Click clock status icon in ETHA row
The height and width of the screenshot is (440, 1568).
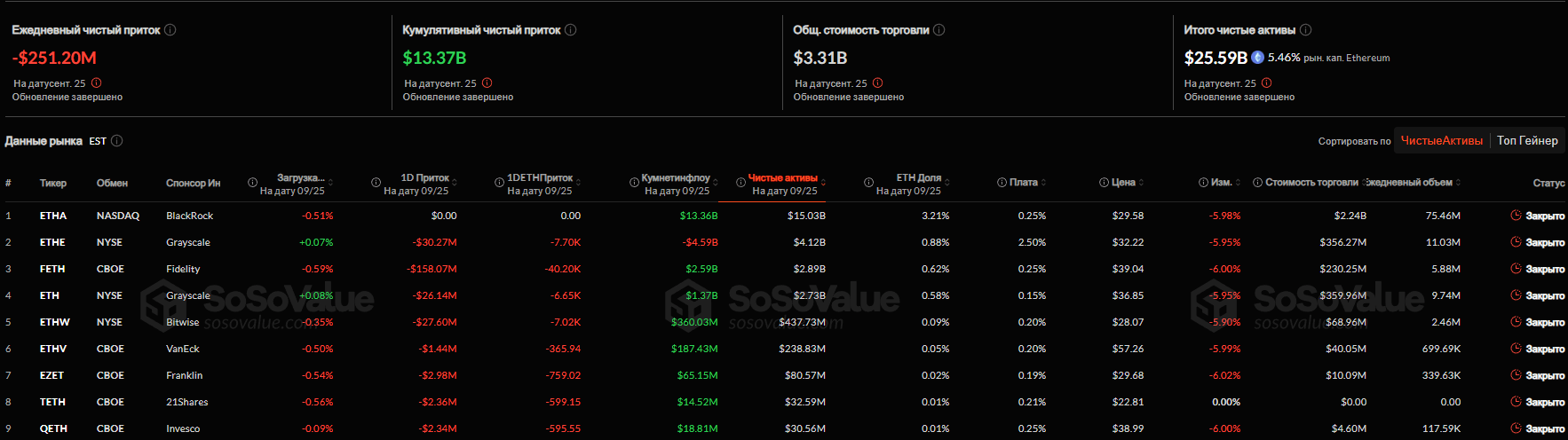(1516, 216)
